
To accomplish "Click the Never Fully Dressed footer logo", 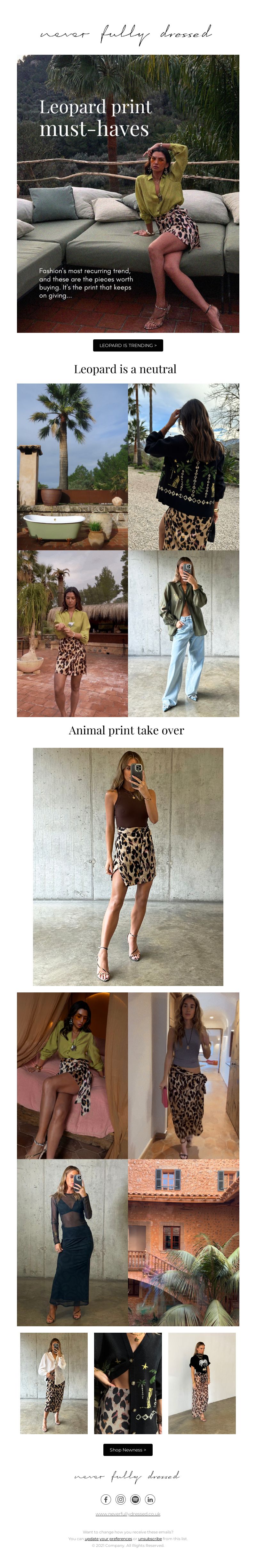I will (x=126, y=1475).
